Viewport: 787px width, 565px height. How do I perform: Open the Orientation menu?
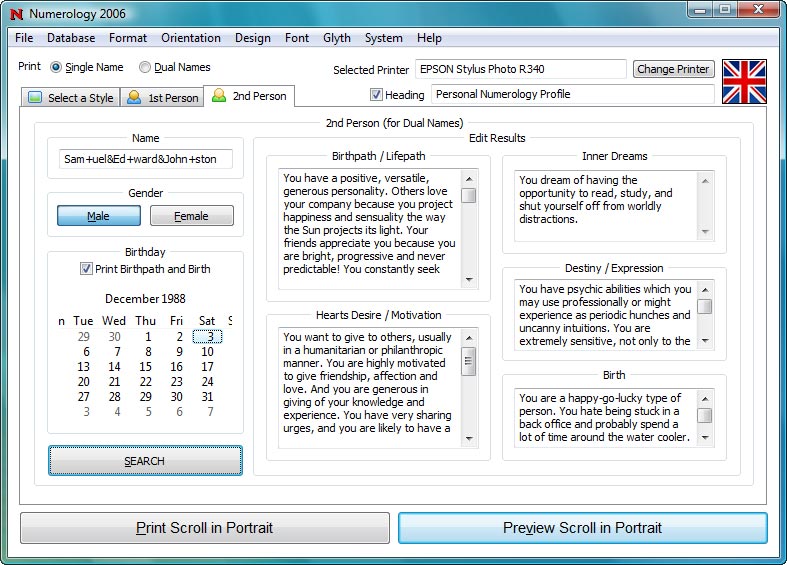click(191, 38)
